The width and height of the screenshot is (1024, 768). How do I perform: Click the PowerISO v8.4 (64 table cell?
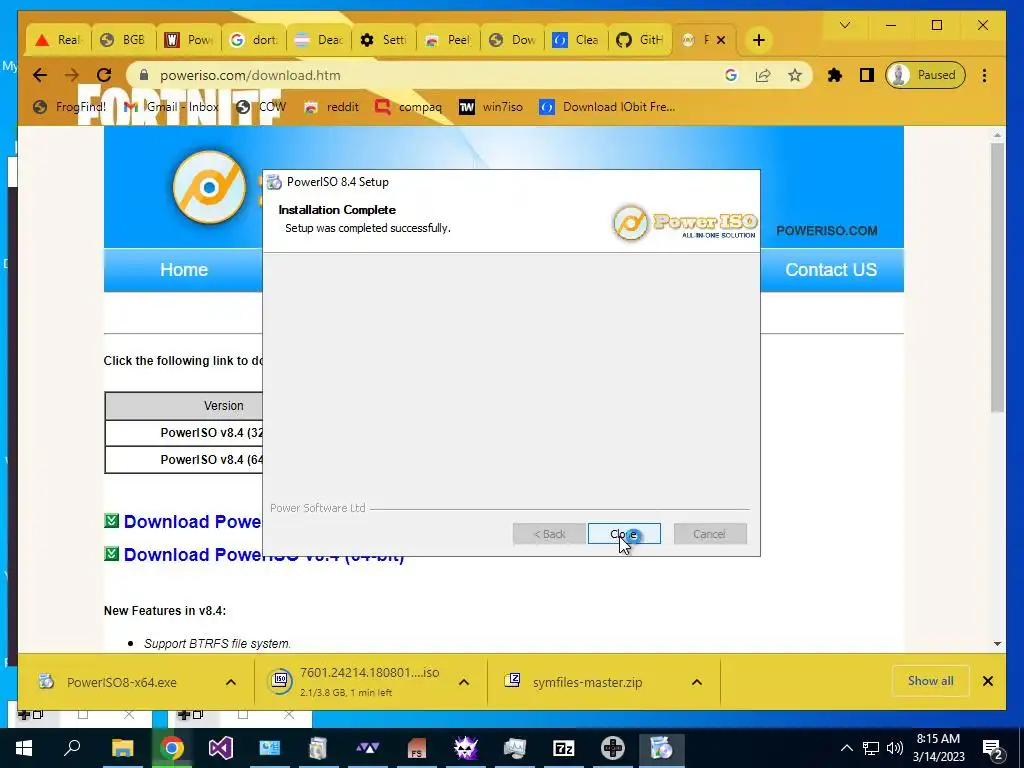pos(184,460)
